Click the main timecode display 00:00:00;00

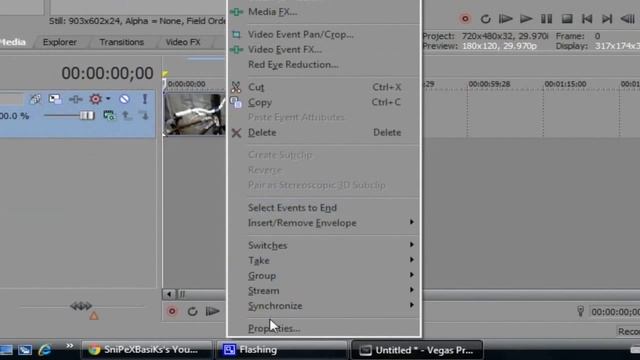[x=107, y=73]
